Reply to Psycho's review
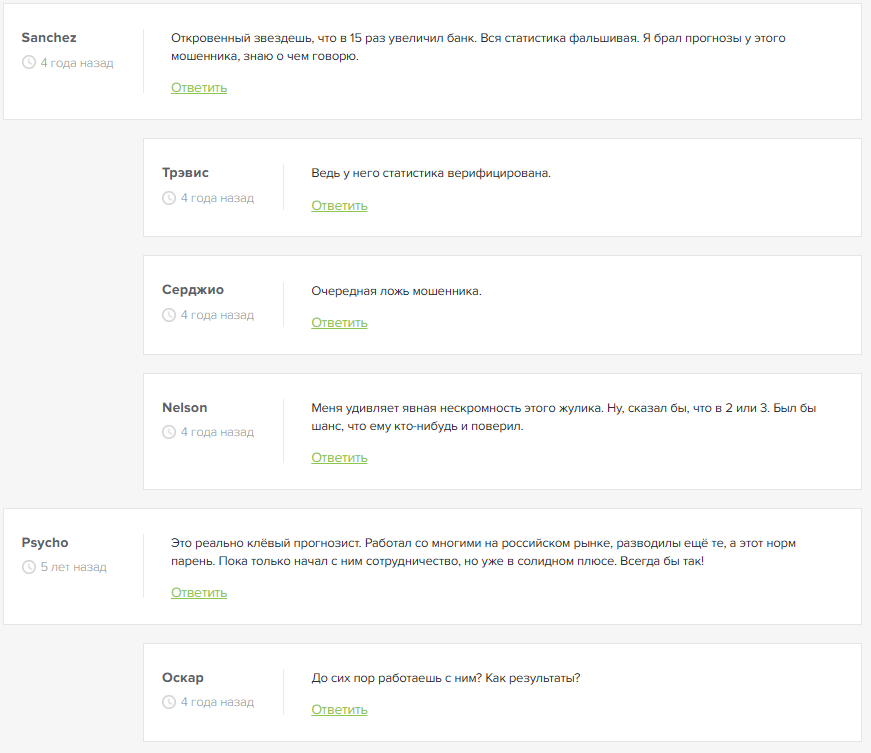The image size is (871, 753). 199,593
